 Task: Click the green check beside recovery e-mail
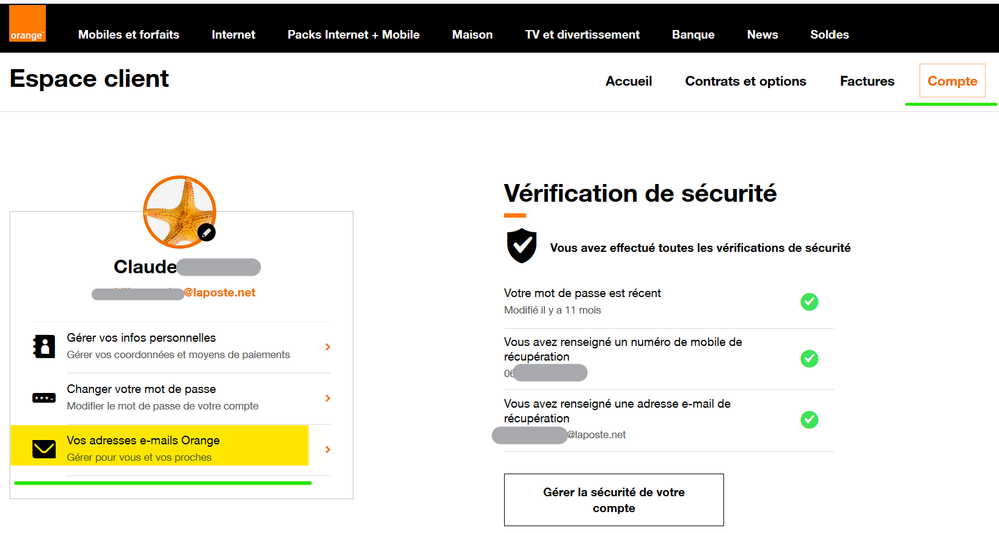809,419
